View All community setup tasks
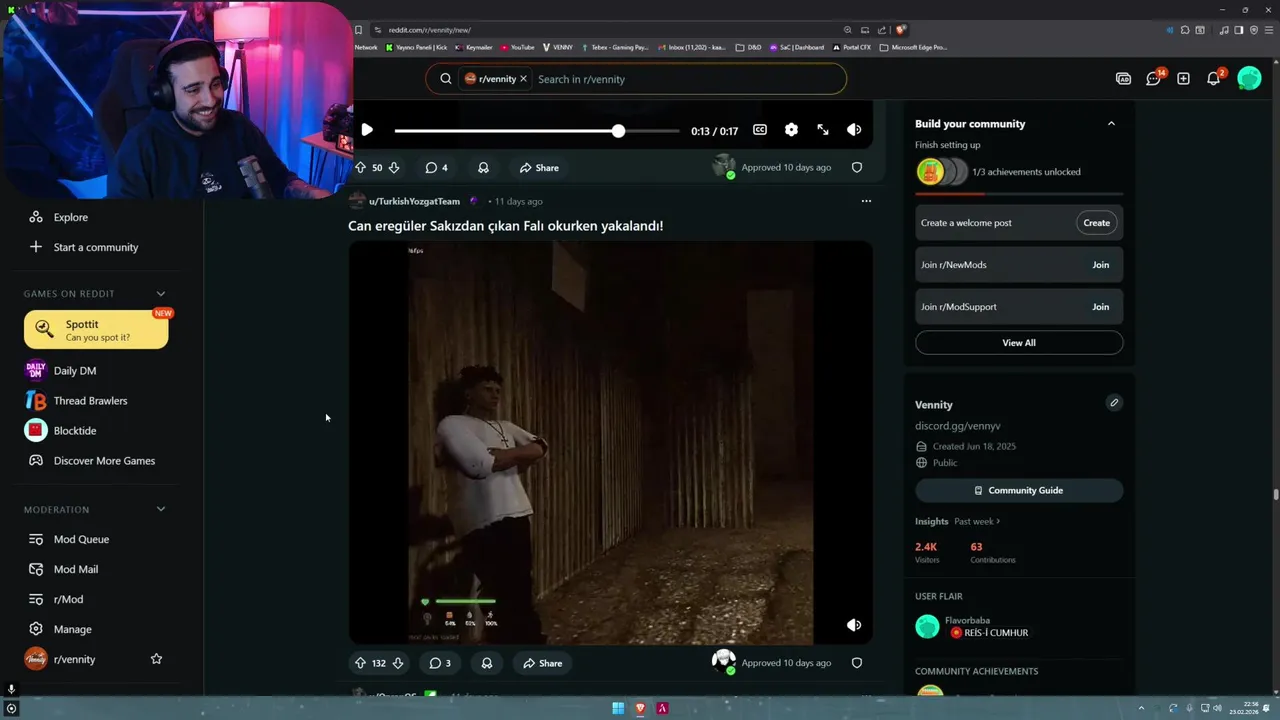 (1019, 343)
